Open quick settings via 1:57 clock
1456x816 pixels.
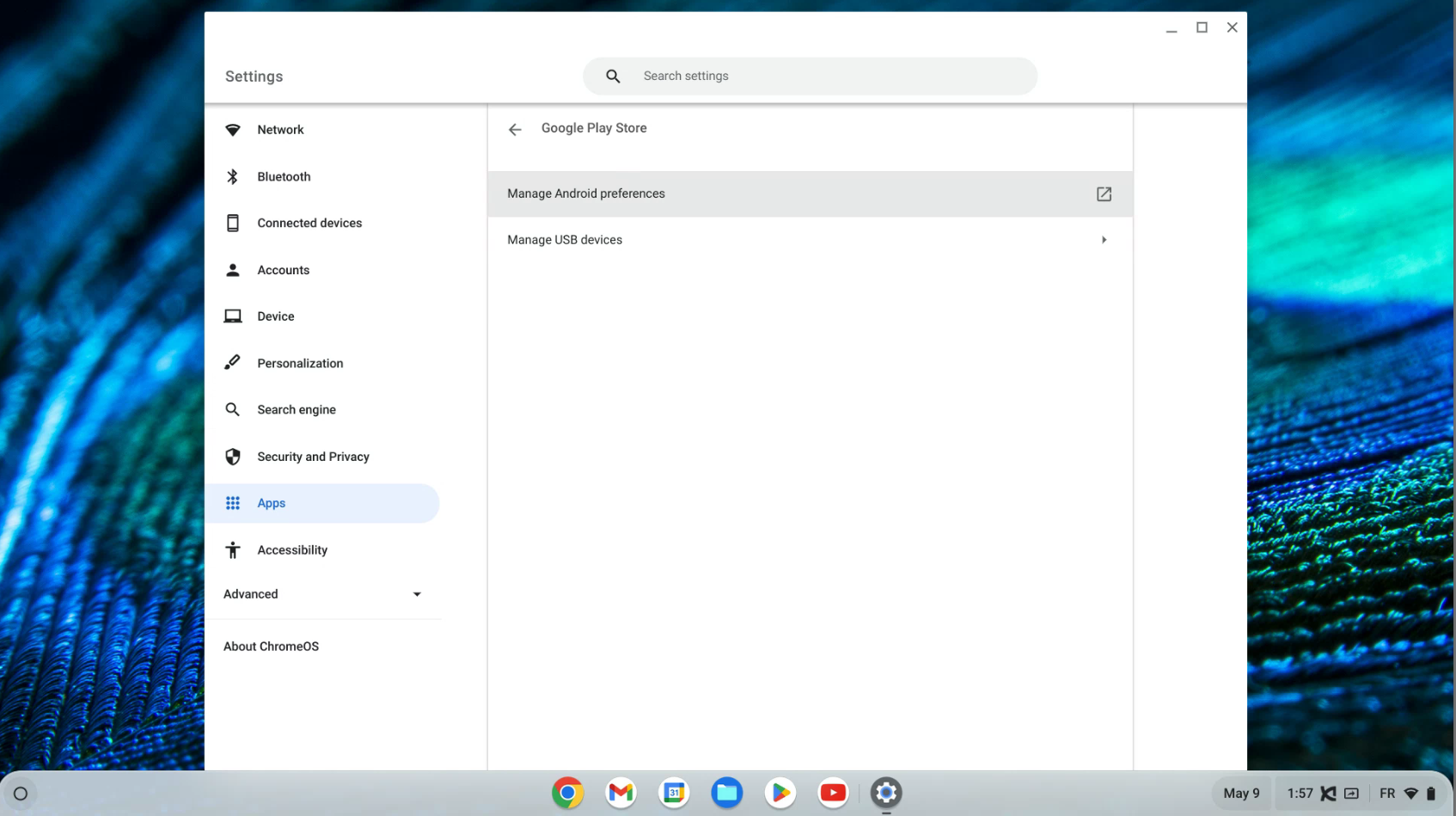tap(1300, 794)
